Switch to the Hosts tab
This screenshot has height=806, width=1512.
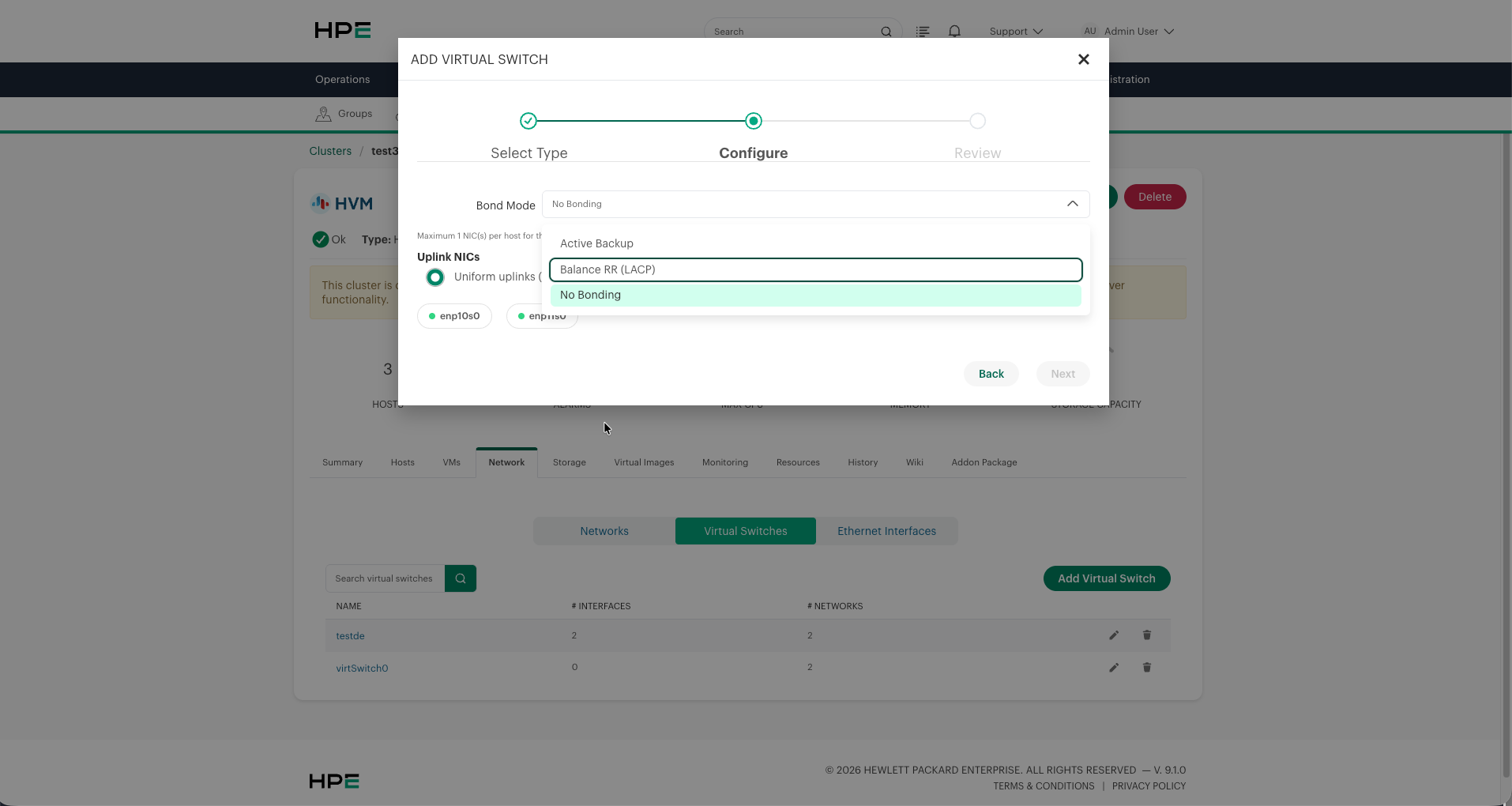coord(402,462)
